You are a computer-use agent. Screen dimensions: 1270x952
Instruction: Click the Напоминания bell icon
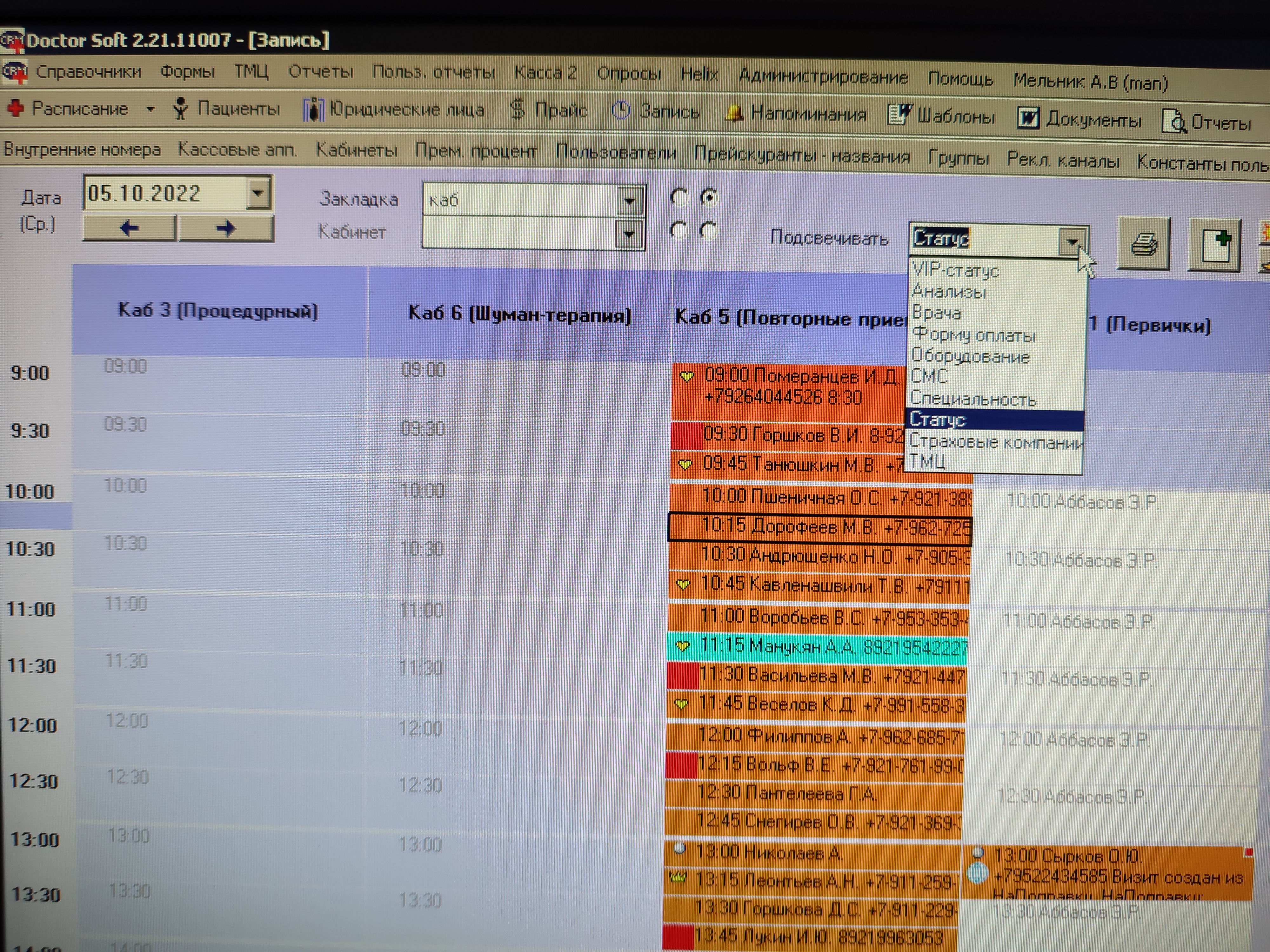click(734, 113)
